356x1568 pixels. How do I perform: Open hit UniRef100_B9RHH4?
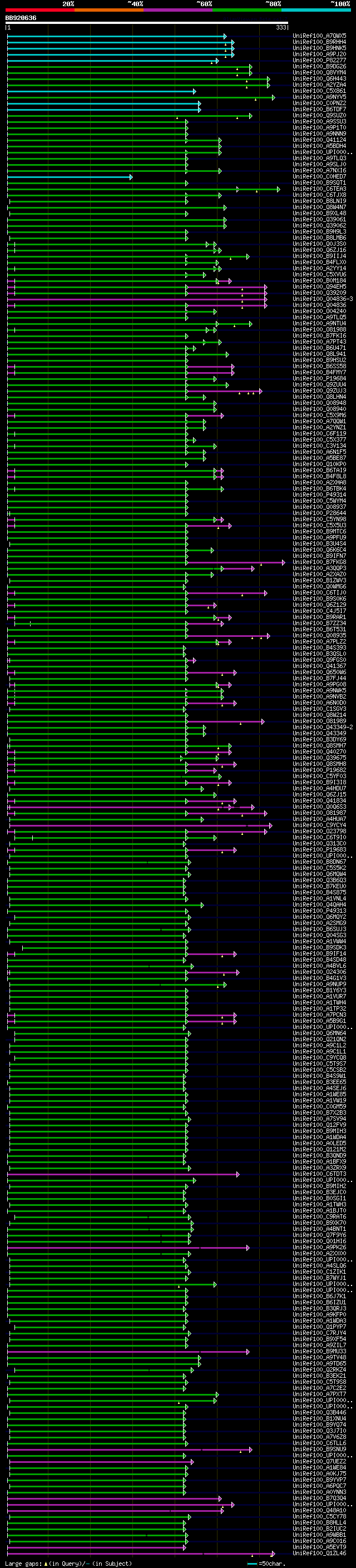[x=319, y=42]
